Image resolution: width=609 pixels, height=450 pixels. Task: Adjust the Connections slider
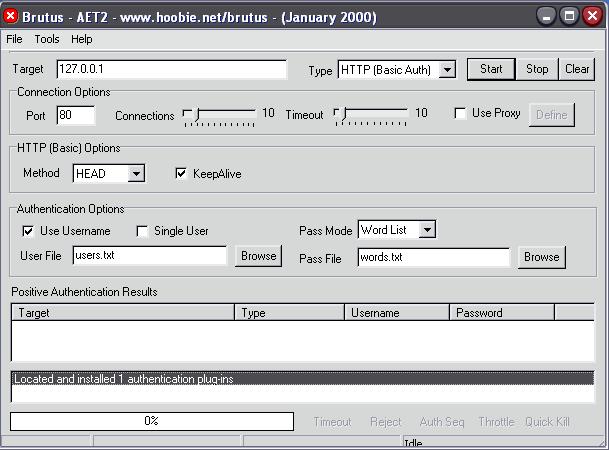click(219, 115)
